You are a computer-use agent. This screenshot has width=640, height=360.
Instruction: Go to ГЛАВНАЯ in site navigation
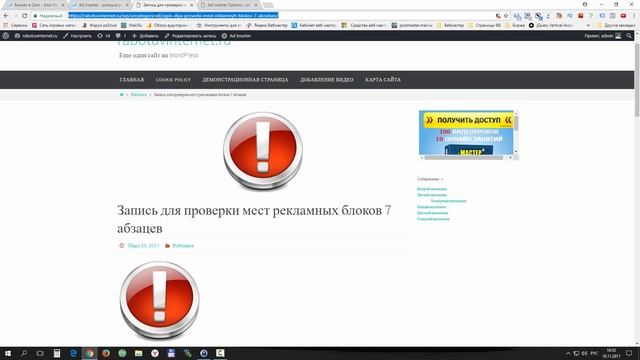pyautogui.click(x=132, y=80)
